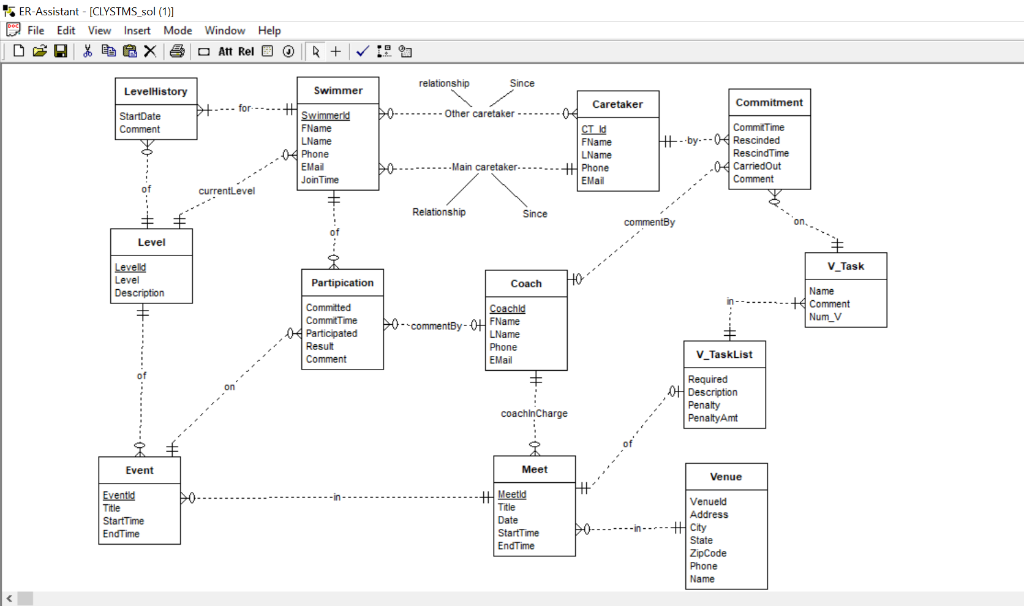Select the Att attribute tool

tap(225, 51)
